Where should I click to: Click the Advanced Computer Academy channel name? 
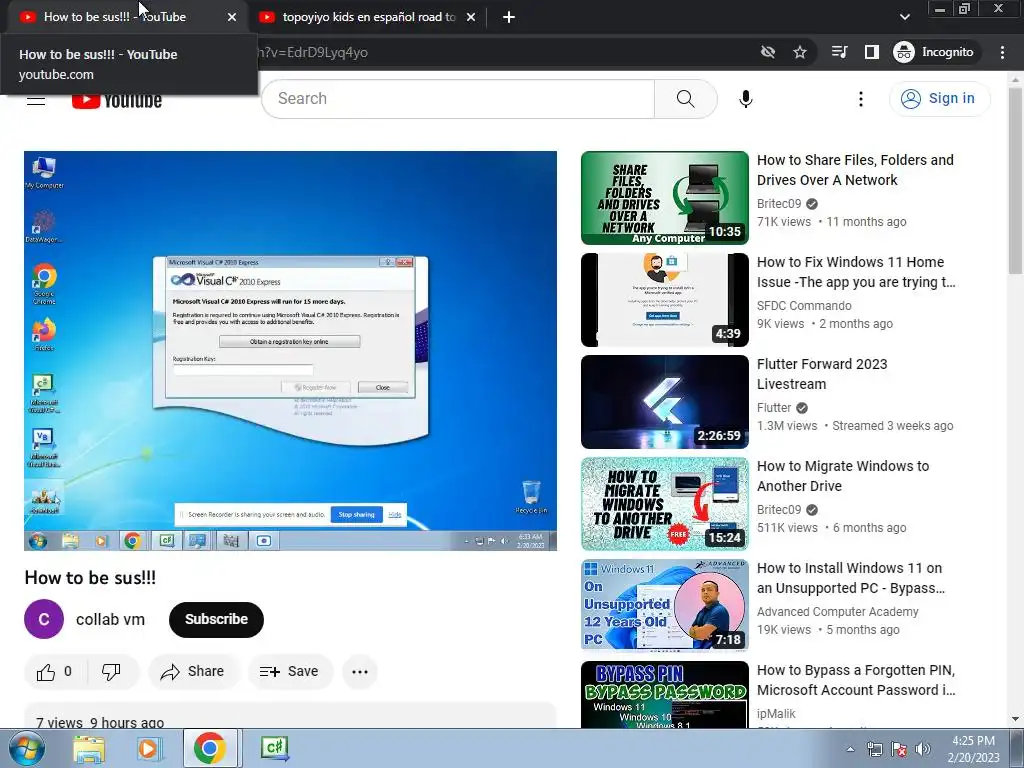coord(837,611)
